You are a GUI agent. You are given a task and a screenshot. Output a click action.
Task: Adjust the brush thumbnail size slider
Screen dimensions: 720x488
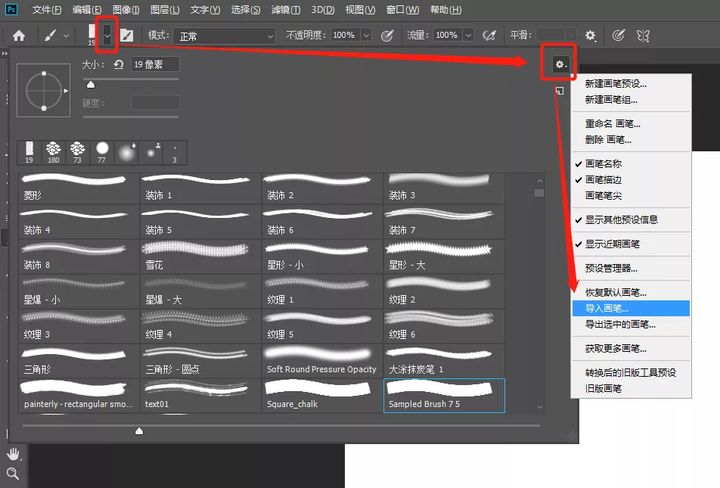coord(139,431)
